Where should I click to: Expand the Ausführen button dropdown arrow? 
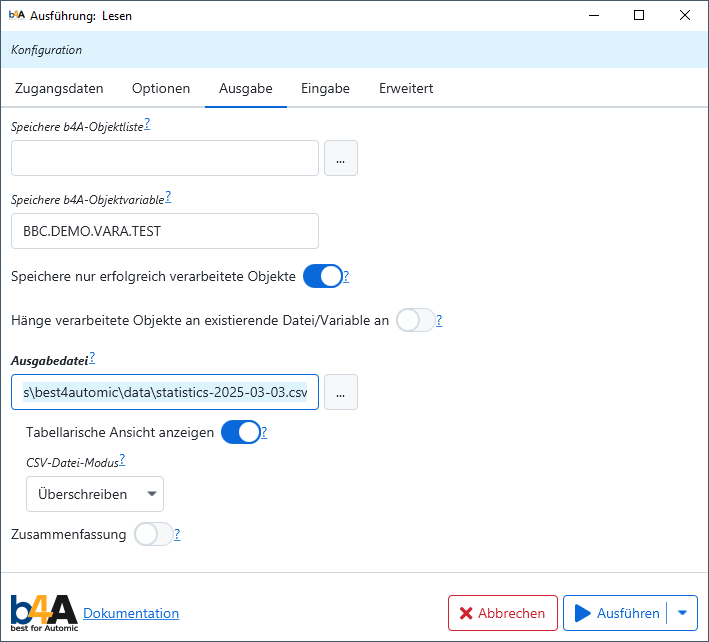[682, 613]
